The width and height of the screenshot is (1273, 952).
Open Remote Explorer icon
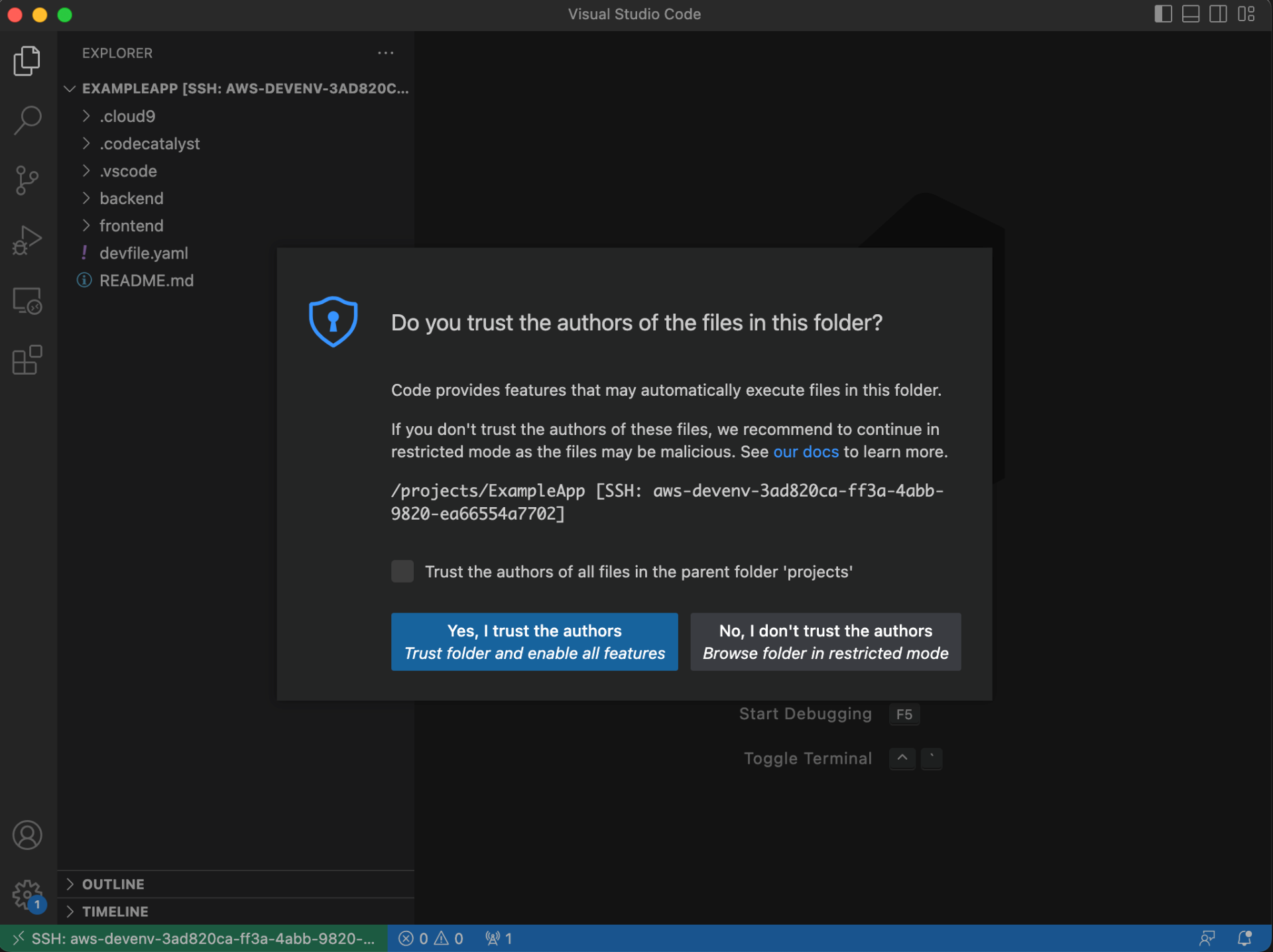pos(27,300)
